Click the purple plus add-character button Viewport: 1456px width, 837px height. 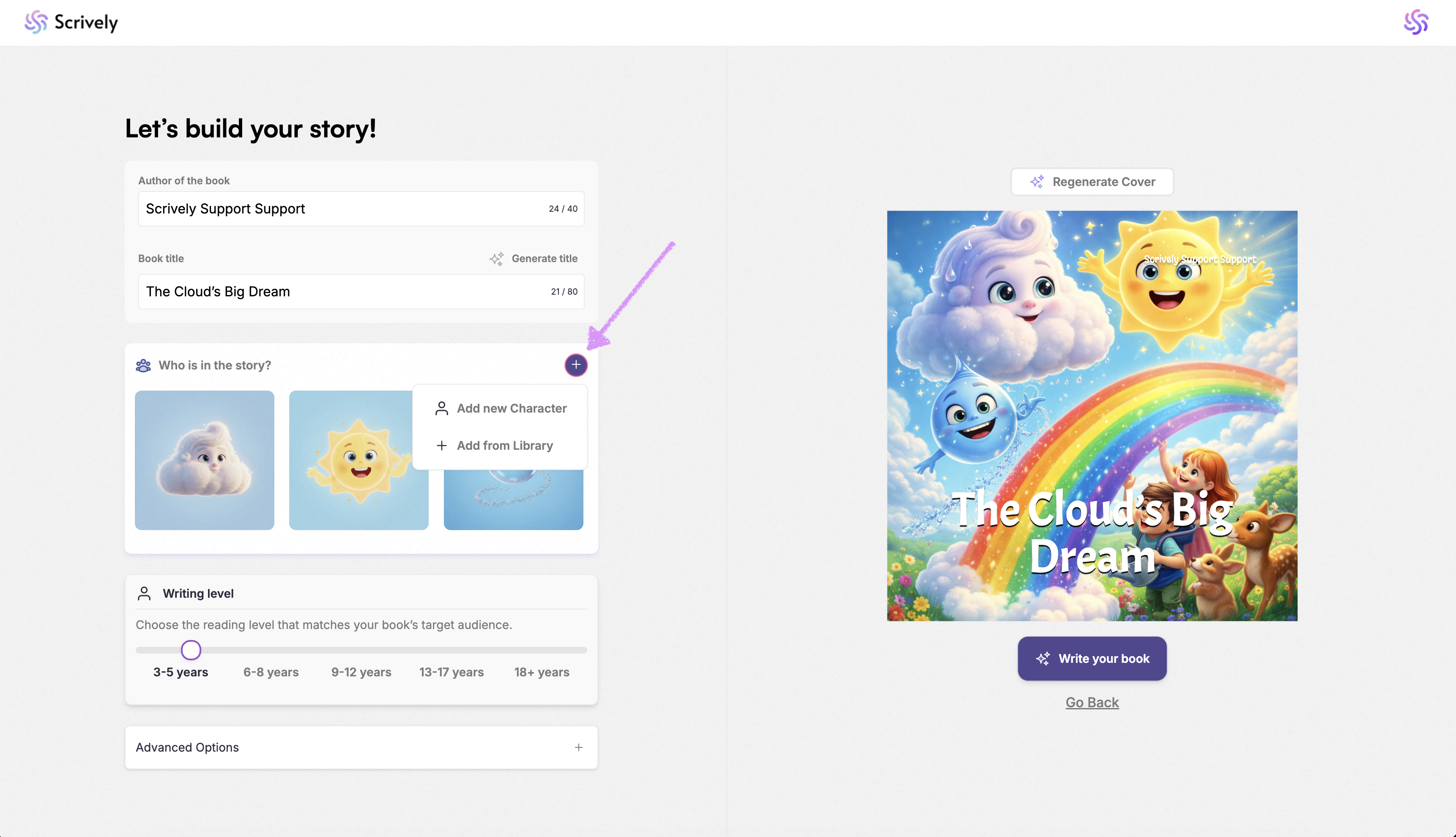(575, 365)
